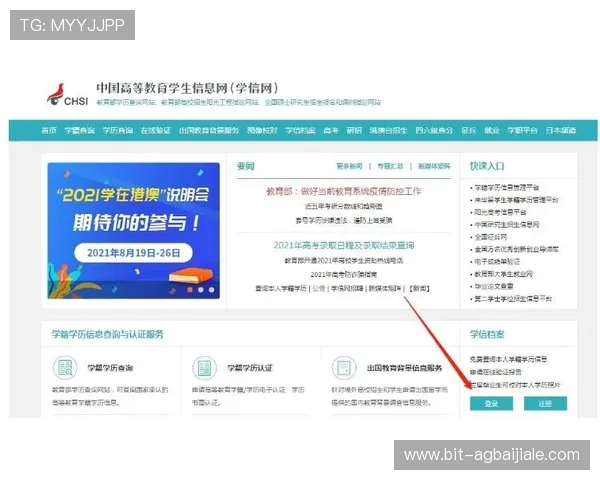Open 毕业论文查重 quick link
Image resolution: width=600 pixels, height=480 pixels.
[494, 286]
